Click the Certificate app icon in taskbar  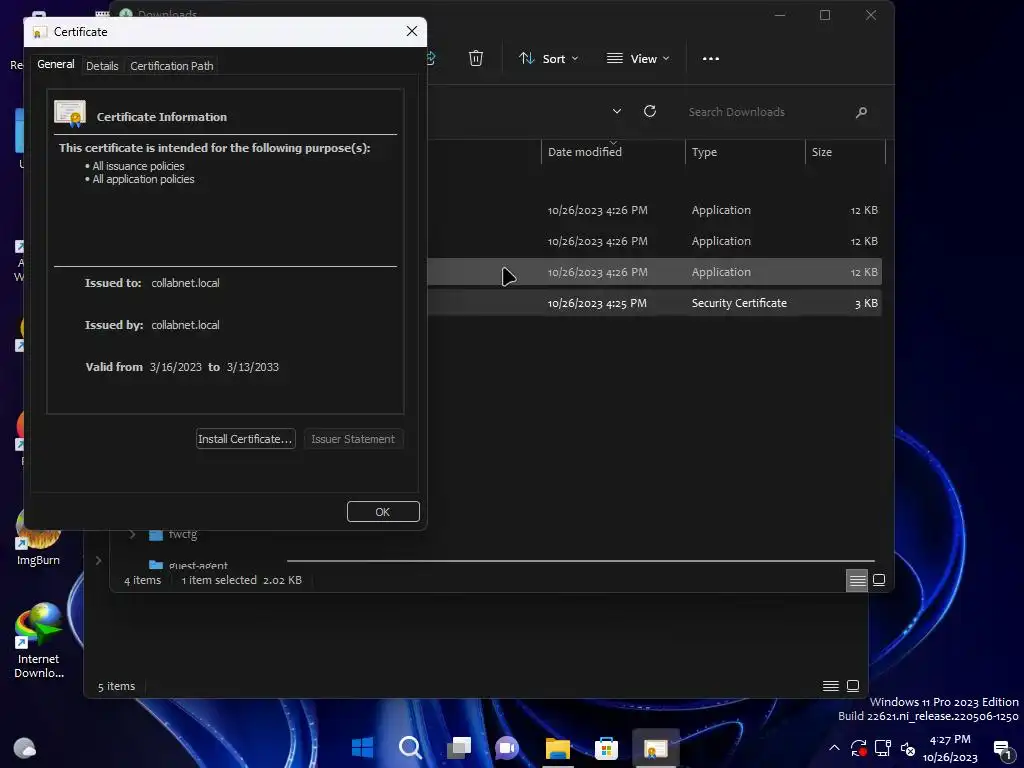[656, 747]
